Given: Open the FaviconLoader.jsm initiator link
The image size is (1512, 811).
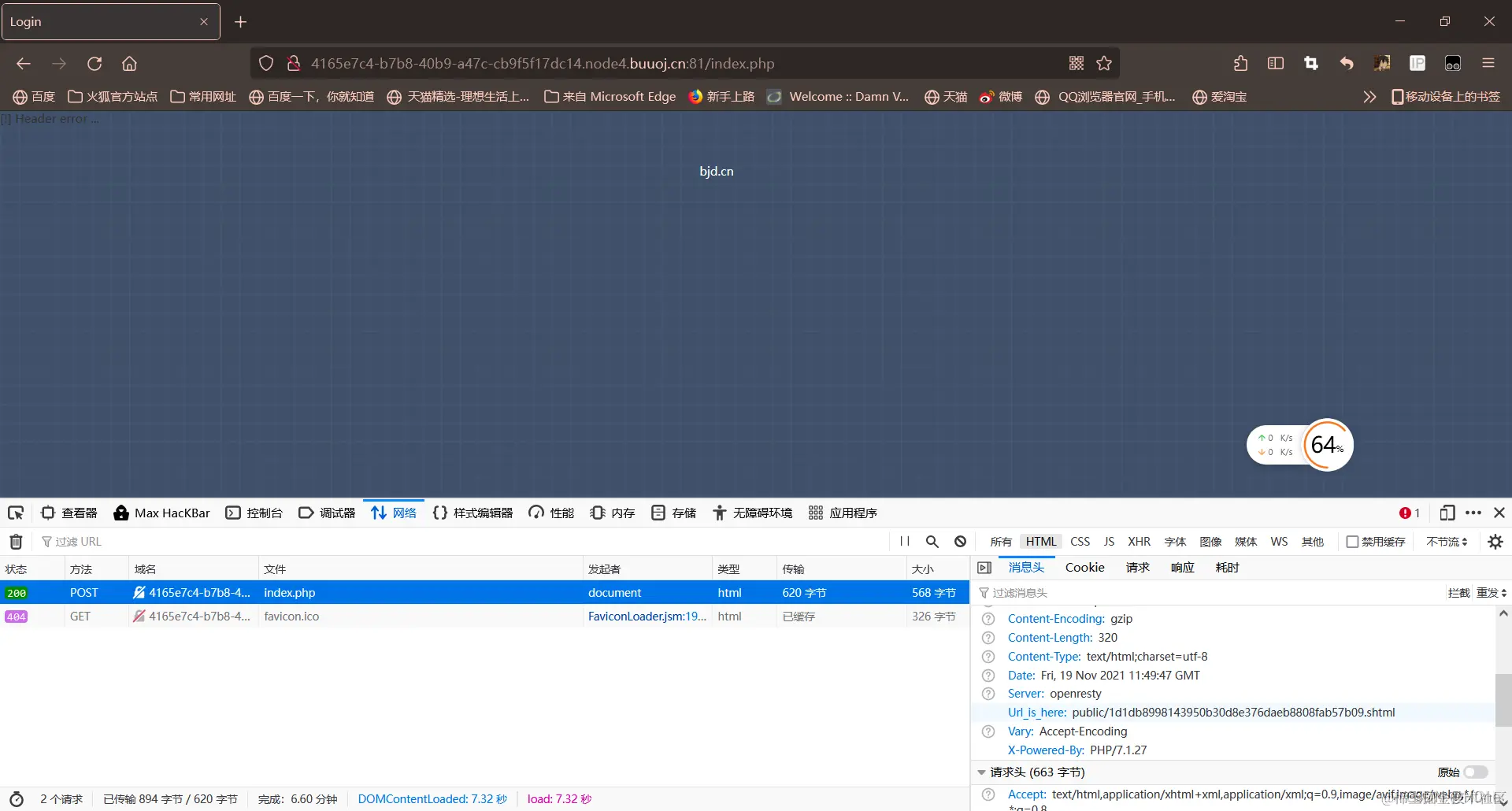Looking at the screenshot, I should pos(647,617).
